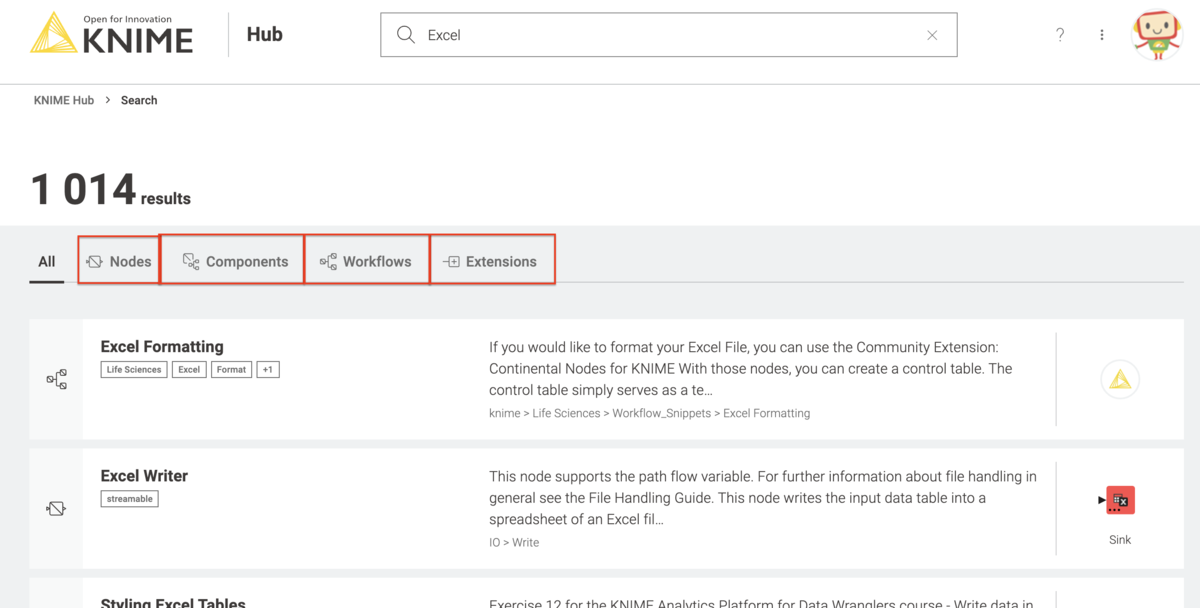The height and width of the screenshot is (608, 1200).
Task: Open the Styling Excel Tables result
Action: coord(173,602)
